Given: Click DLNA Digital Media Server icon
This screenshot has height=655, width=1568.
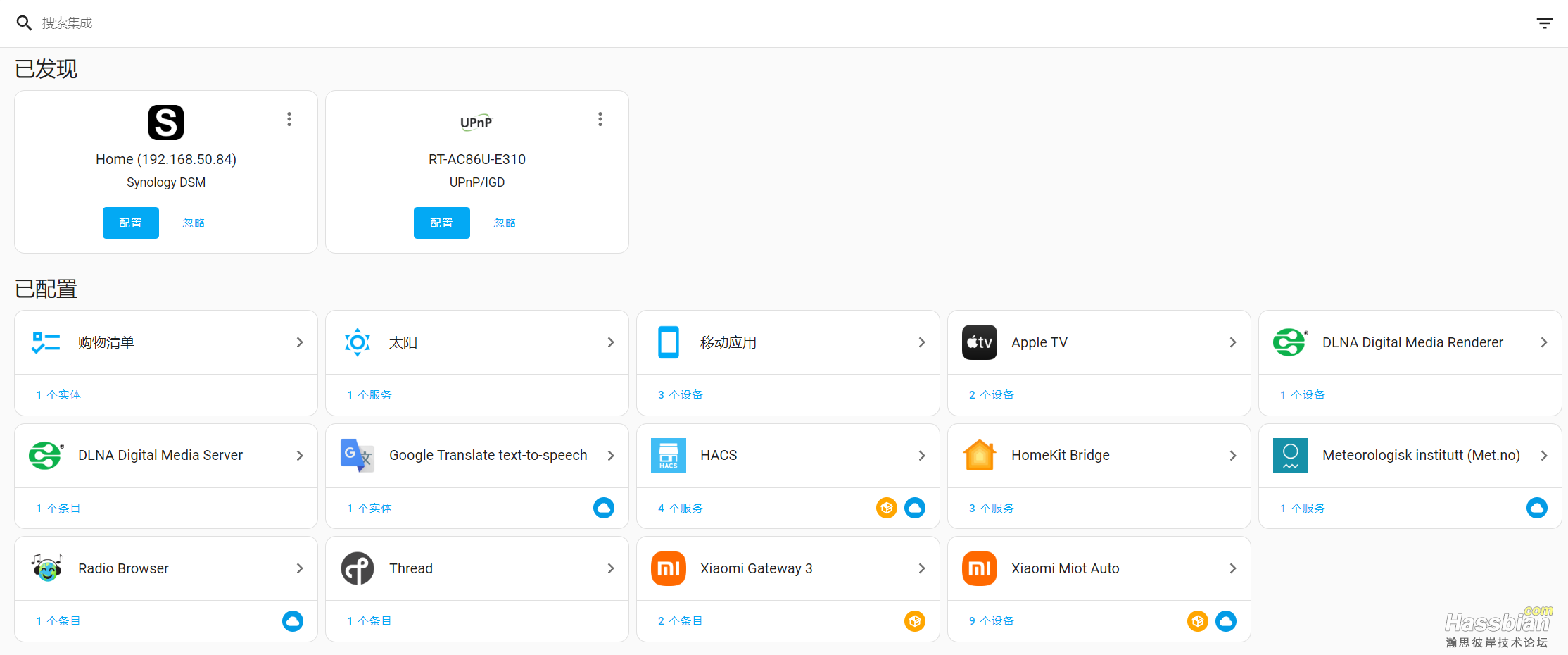Looking at the screenshot, I should (46, 456).
